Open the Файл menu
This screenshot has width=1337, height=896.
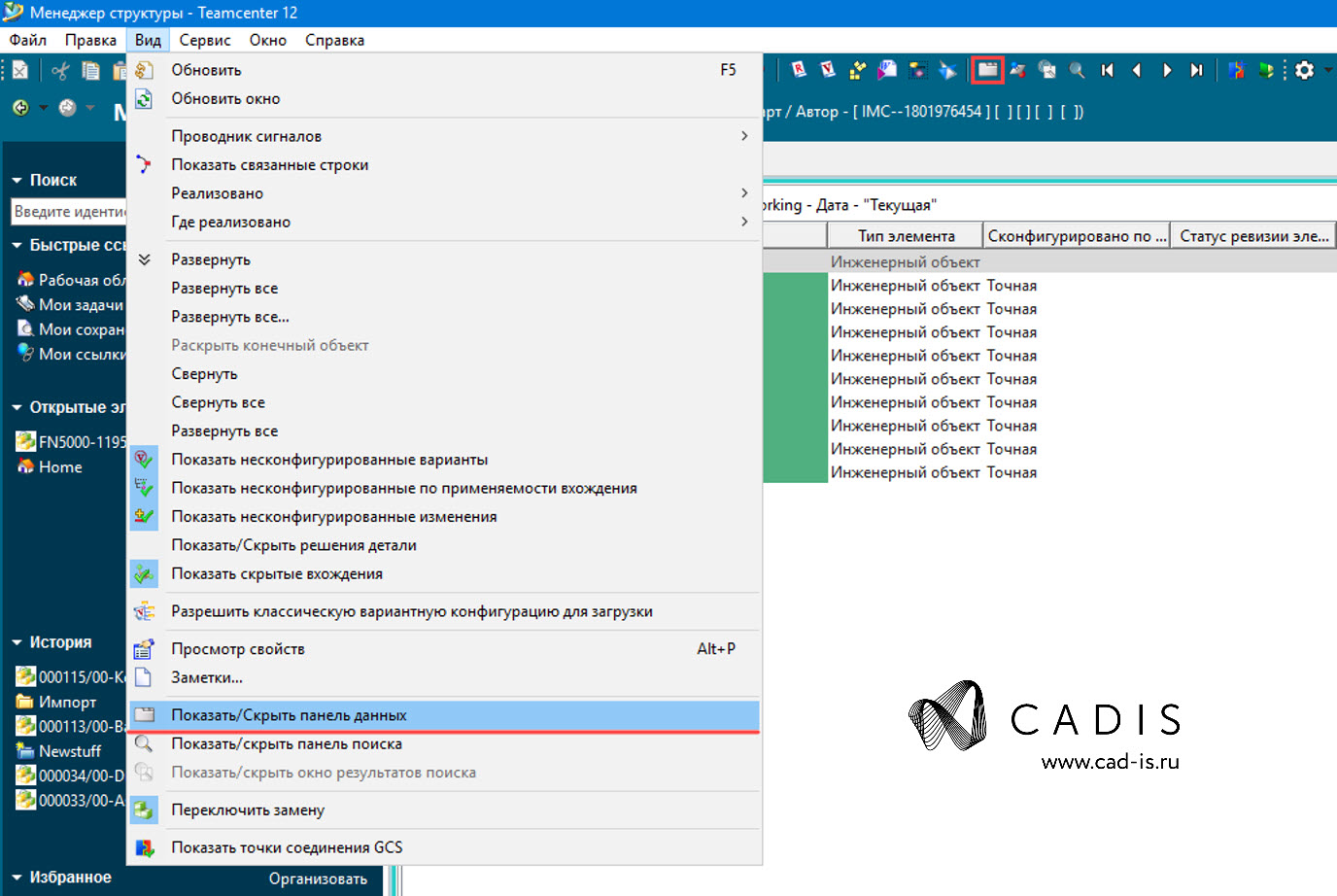(x=28, y=40)
